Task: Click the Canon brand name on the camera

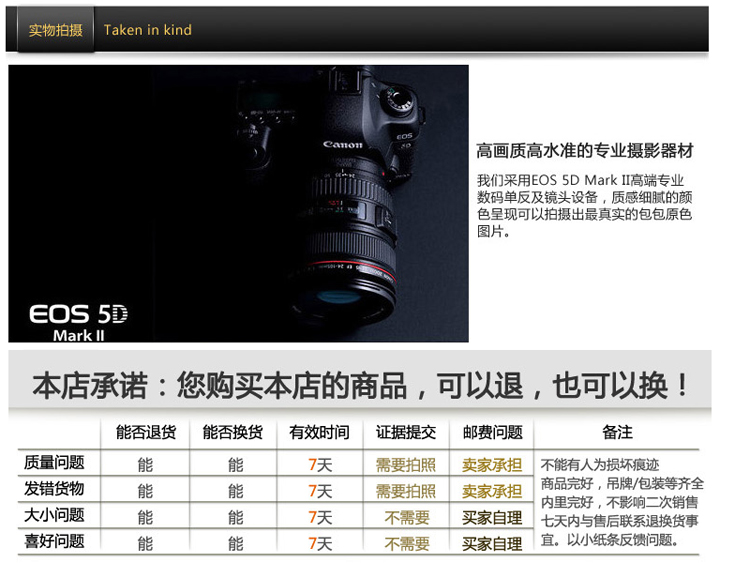Action: click(342, 144)
